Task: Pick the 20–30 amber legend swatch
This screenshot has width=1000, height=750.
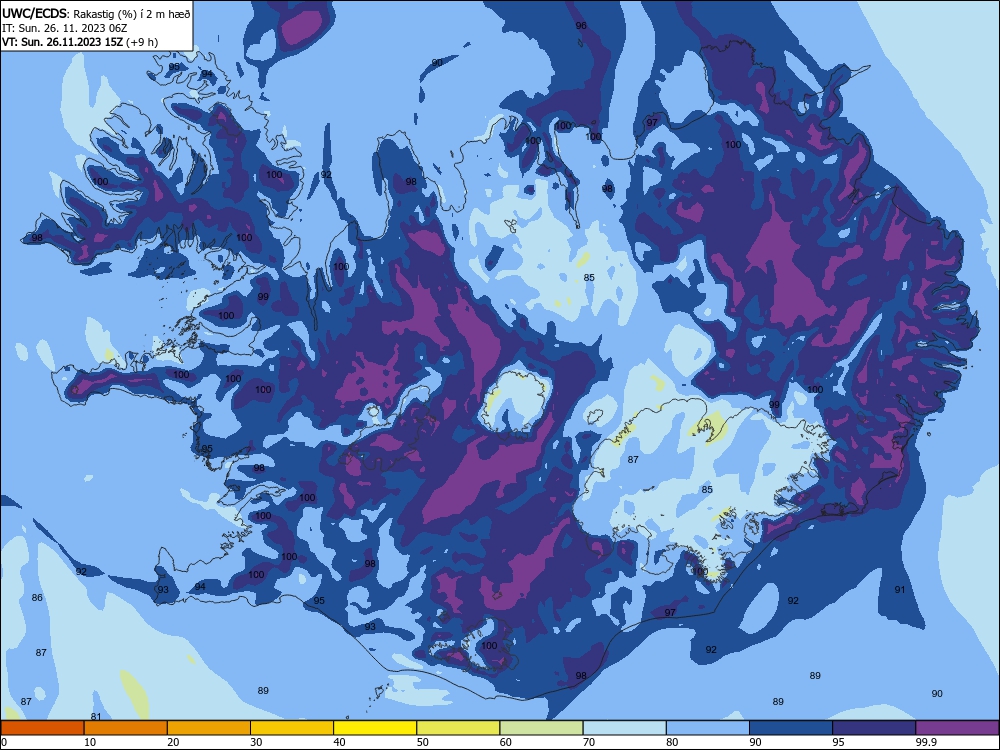Action: pos(209,728)
